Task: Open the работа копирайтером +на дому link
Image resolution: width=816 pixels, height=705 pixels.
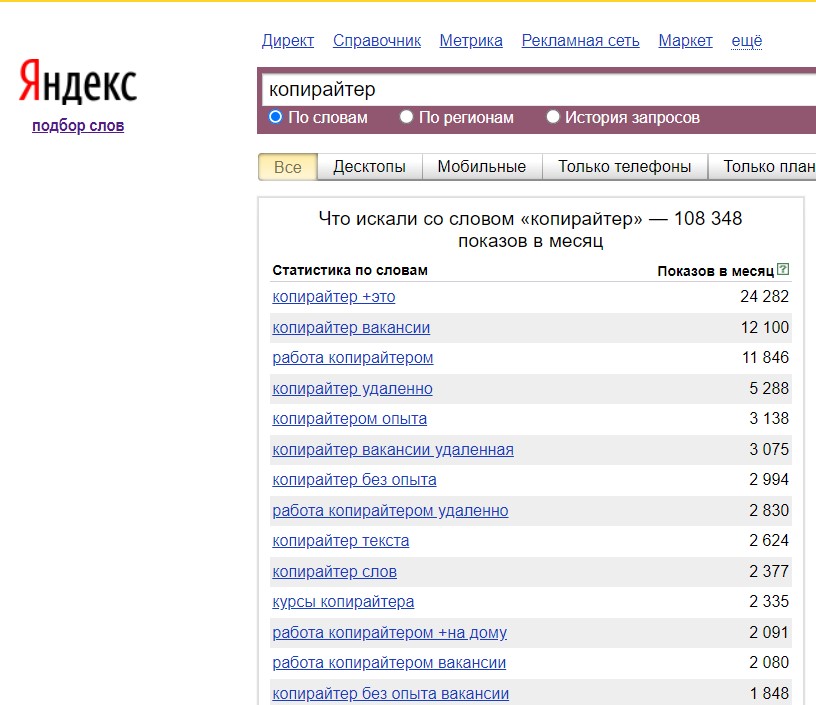Action: (x=390, y=633)
